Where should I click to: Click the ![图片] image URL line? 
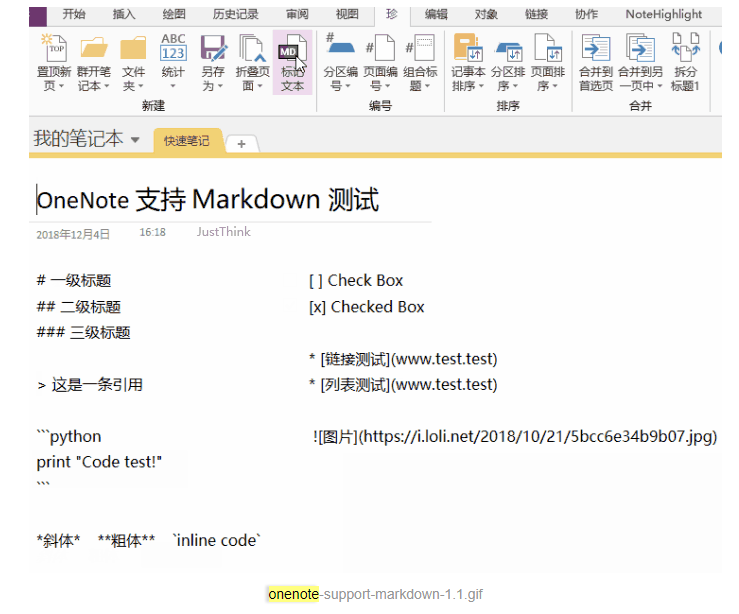click(515, 437)
